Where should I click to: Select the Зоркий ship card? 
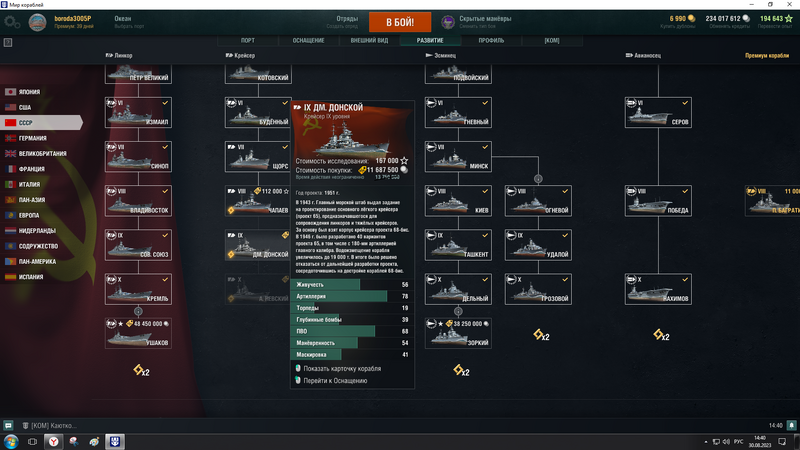pos(458,334)
